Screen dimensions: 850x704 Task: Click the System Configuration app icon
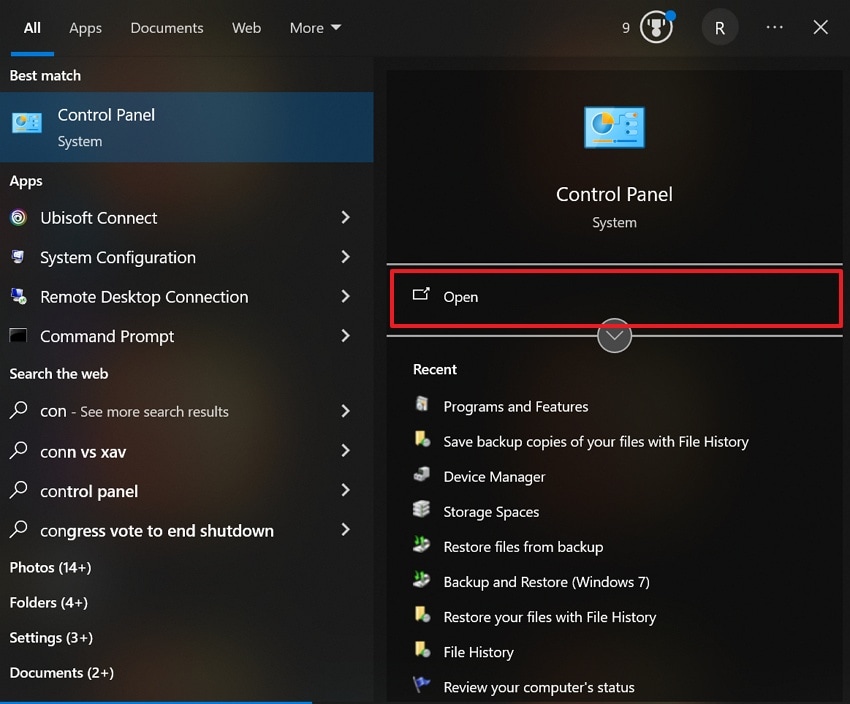click(x=18, y=257)
